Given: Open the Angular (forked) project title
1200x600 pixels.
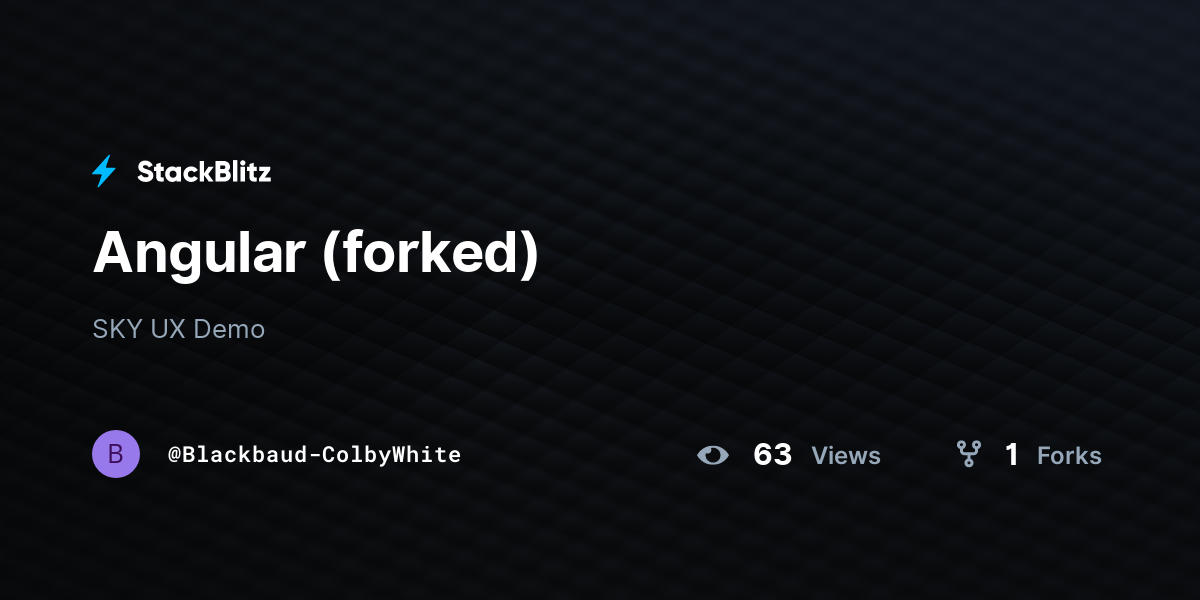Looking at the screenshot, I should point(316,254).
